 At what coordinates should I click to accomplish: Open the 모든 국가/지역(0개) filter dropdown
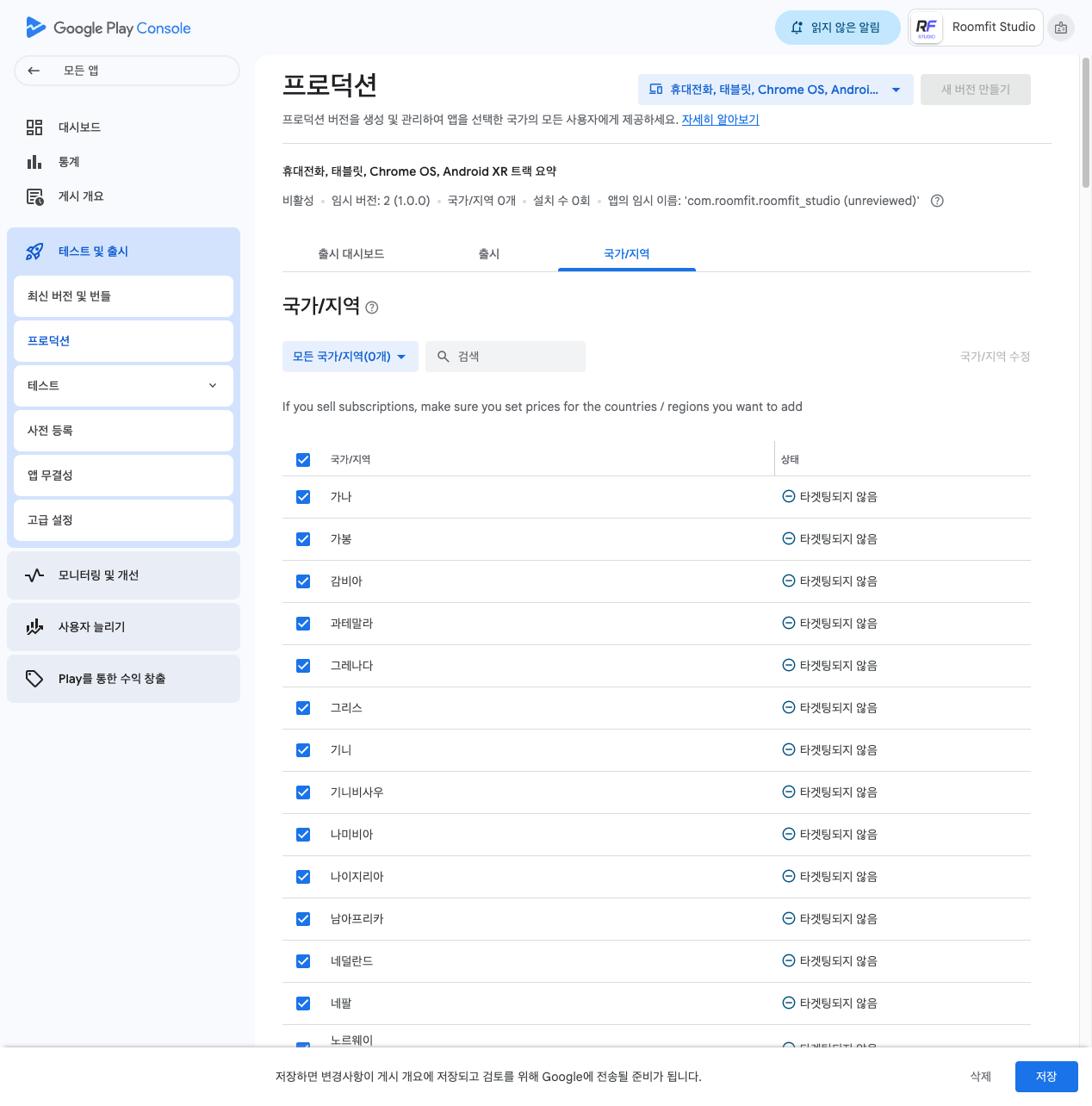tap(350, 357)
